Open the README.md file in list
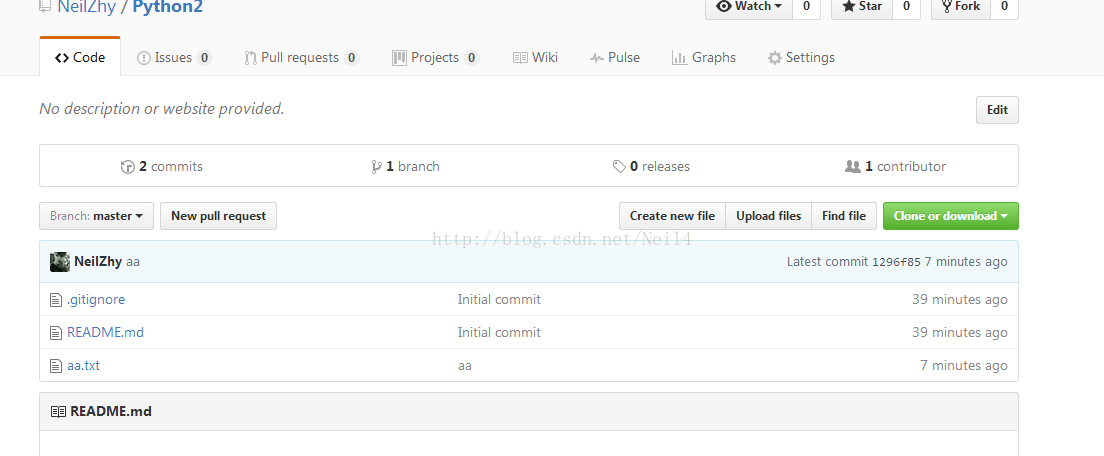Viewport: 1104px width, 456px height. 106,332
